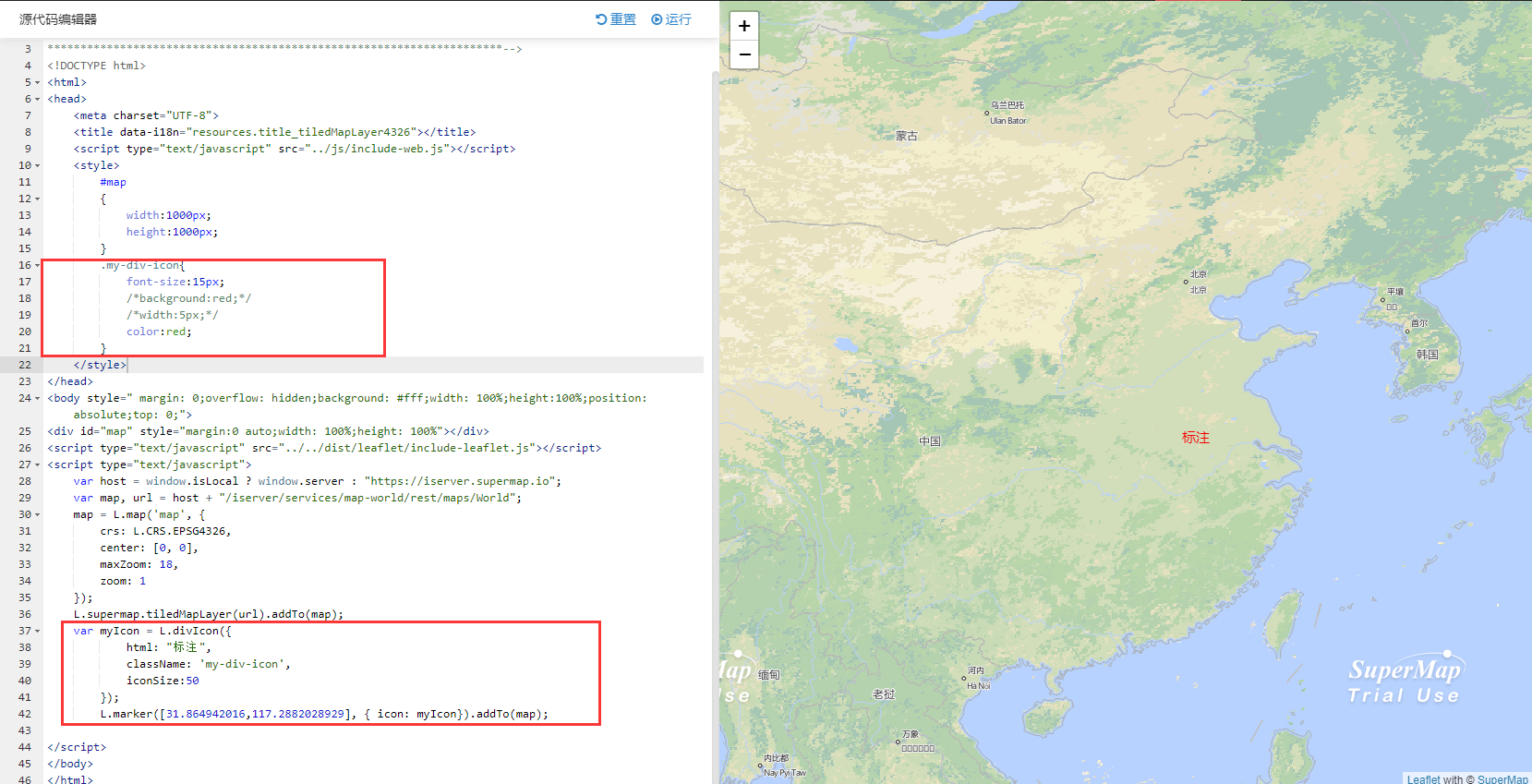Collapse the script fold on line 27

pyautogui.click(x=38, y=464)
